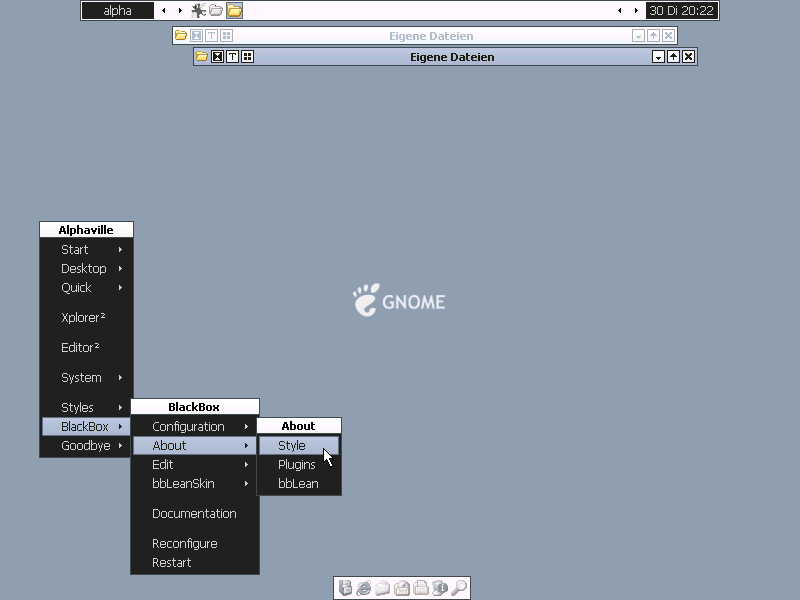
Task: Select the highlighted BlackBox entry in the Alphaville menu
Action: coord(86,427)
